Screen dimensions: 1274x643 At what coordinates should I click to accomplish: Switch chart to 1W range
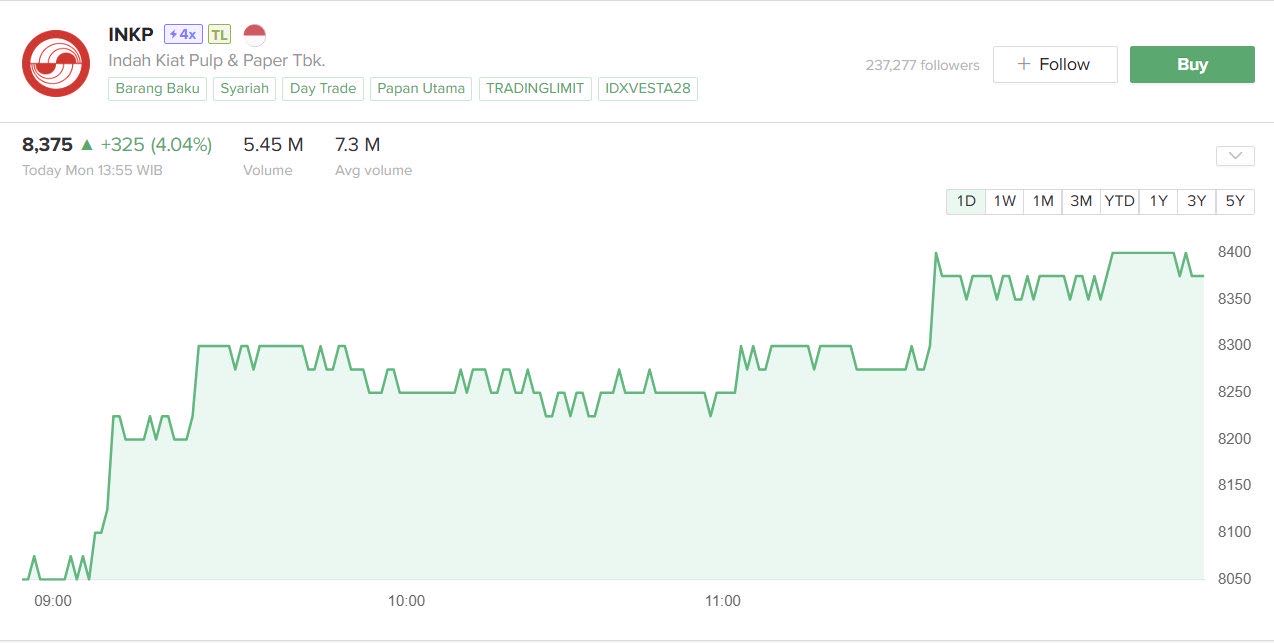1004,201
